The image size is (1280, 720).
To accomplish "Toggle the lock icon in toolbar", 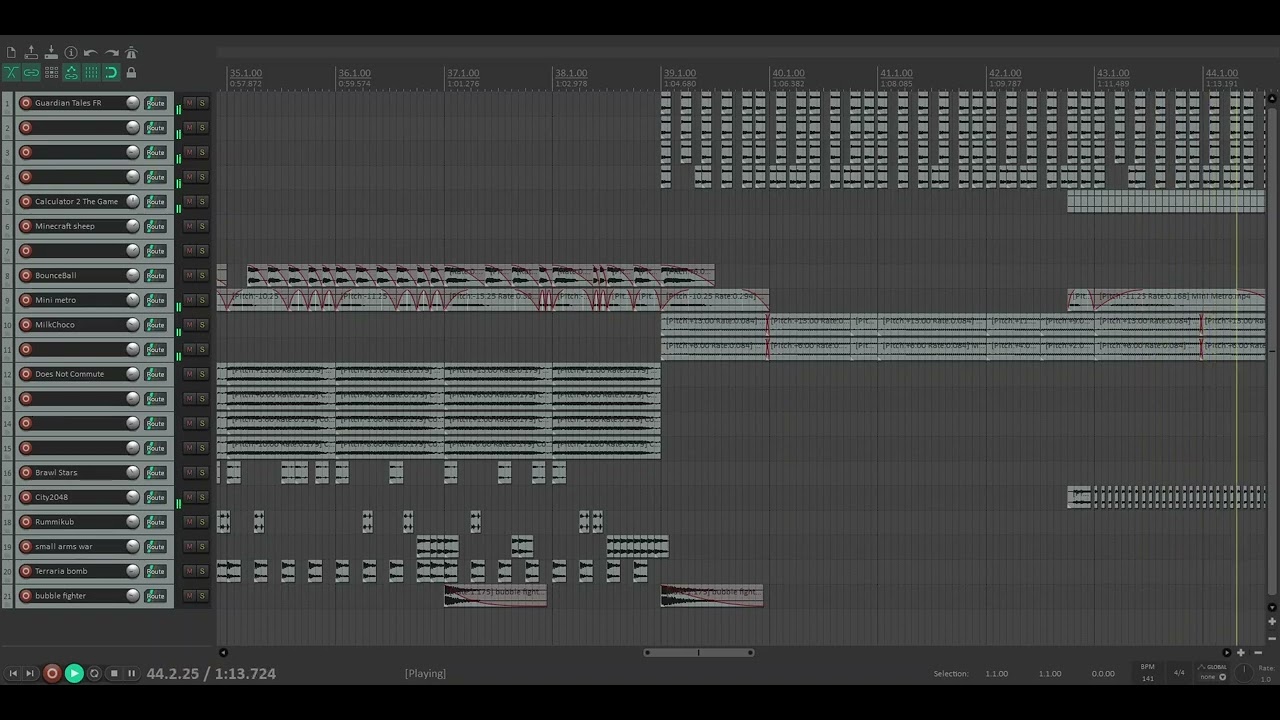I will (x=131, y=73).
